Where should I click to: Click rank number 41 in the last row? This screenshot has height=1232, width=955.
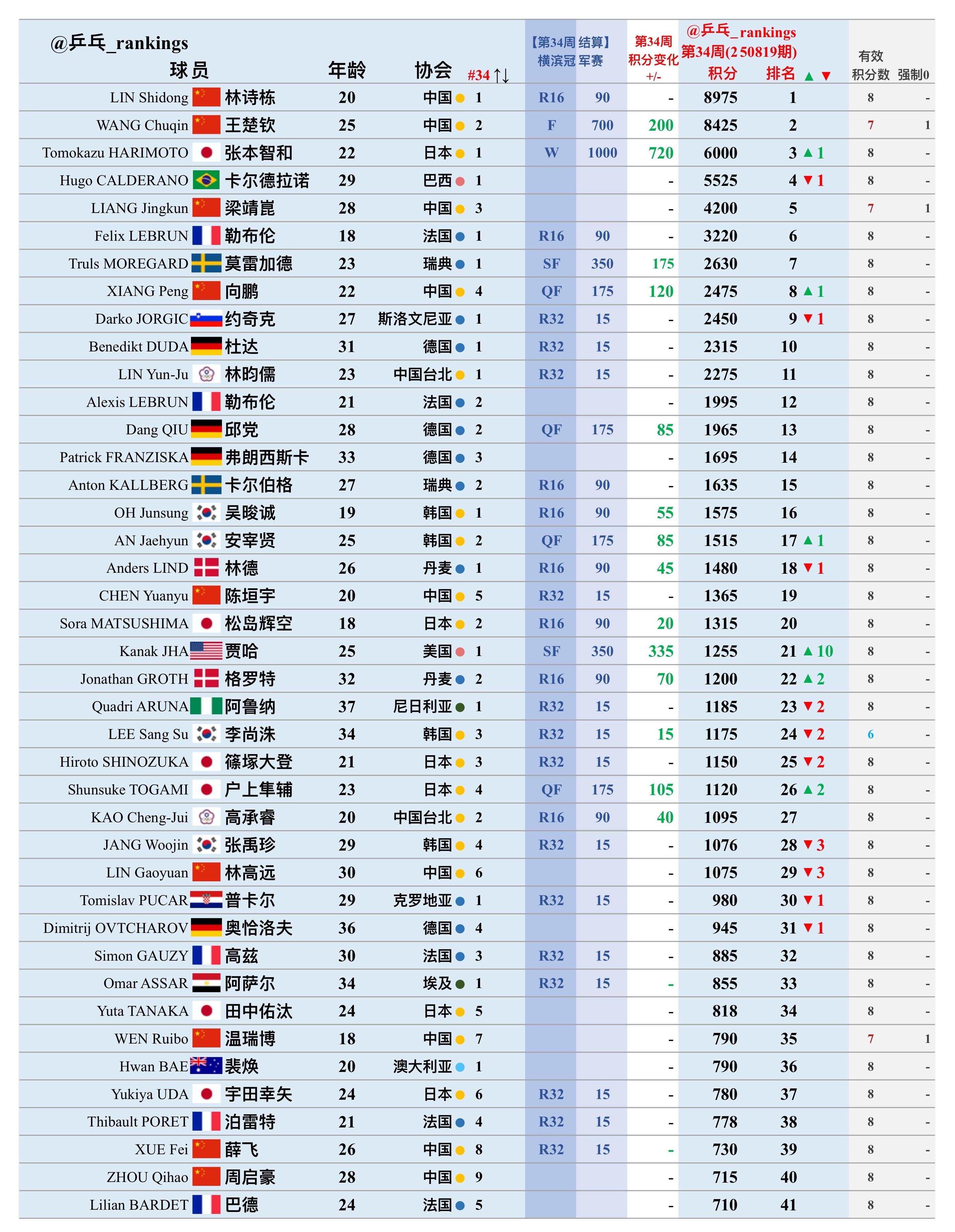(x=789, y=1205)
